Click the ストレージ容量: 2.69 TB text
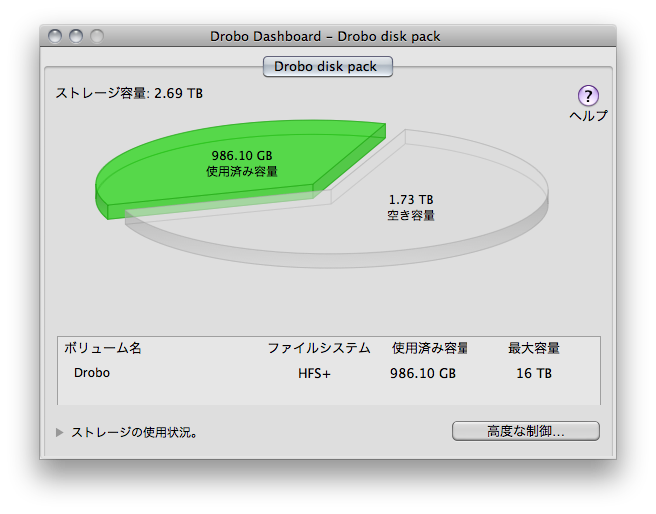 (129, 93)
